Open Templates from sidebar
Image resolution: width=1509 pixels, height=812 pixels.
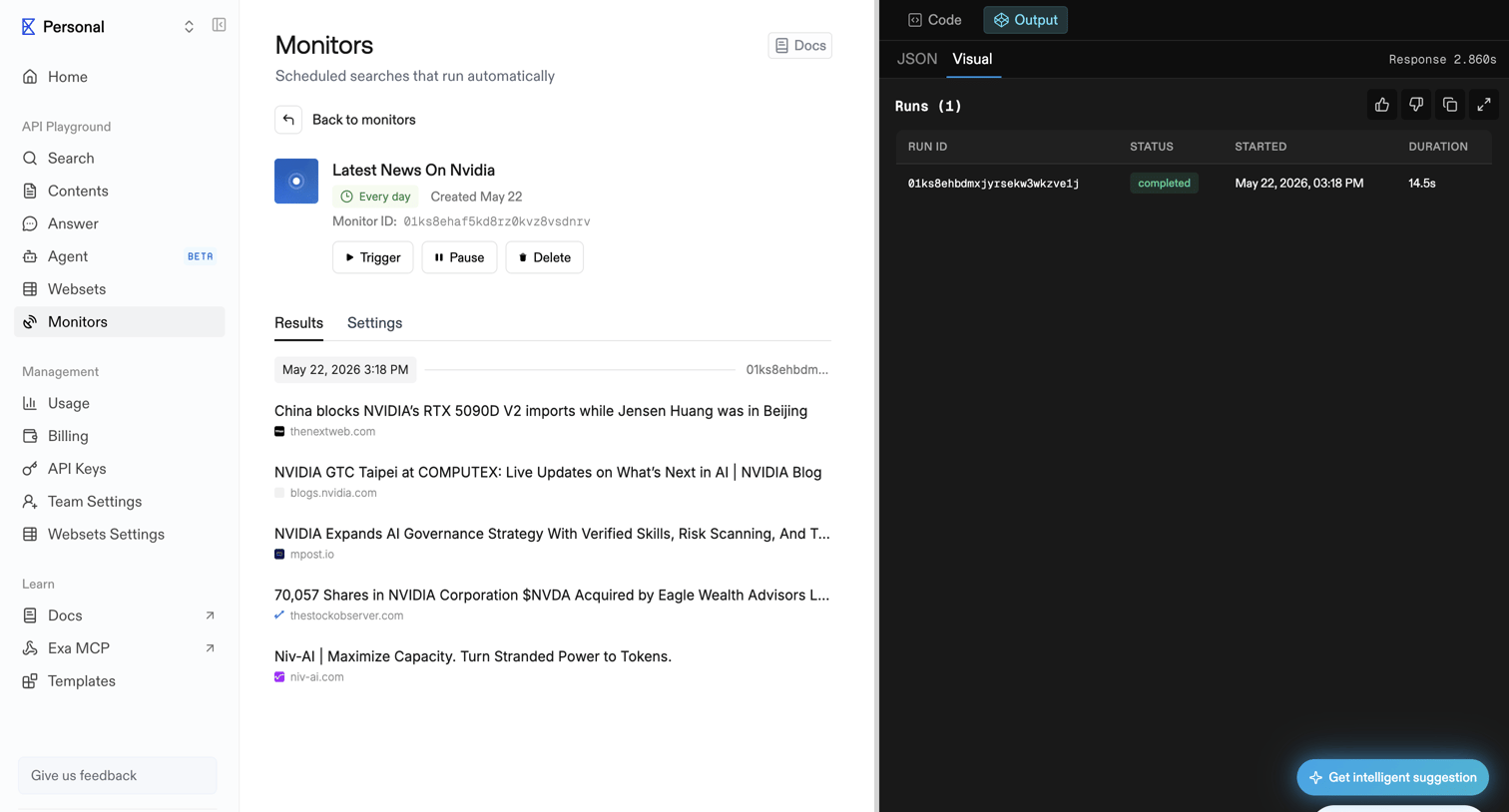click(120, 681)
